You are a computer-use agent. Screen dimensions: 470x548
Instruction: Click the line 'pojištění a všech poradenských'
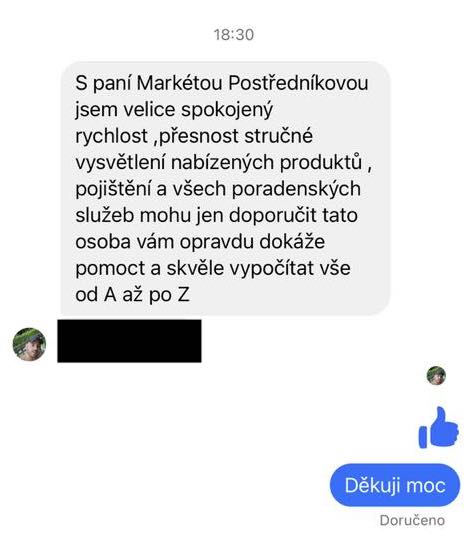218,189
